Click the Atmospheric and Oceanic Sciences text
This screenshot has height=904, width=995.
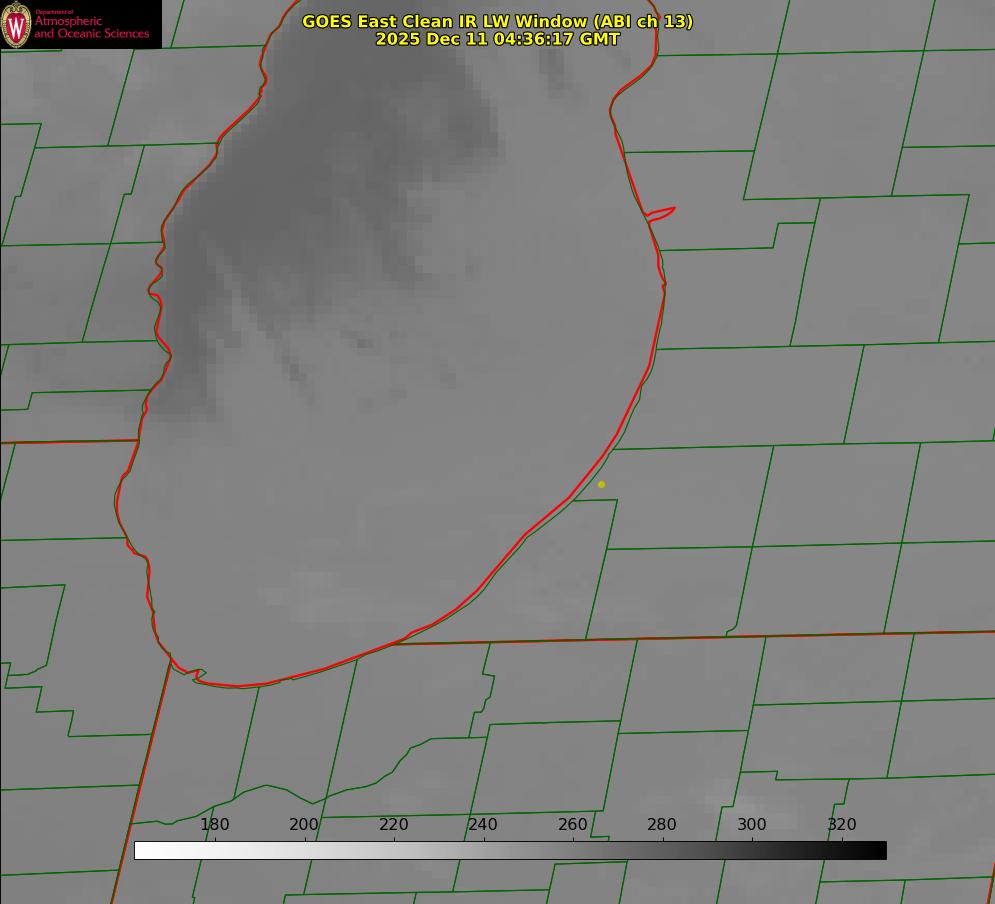click(x=91, y=27)
